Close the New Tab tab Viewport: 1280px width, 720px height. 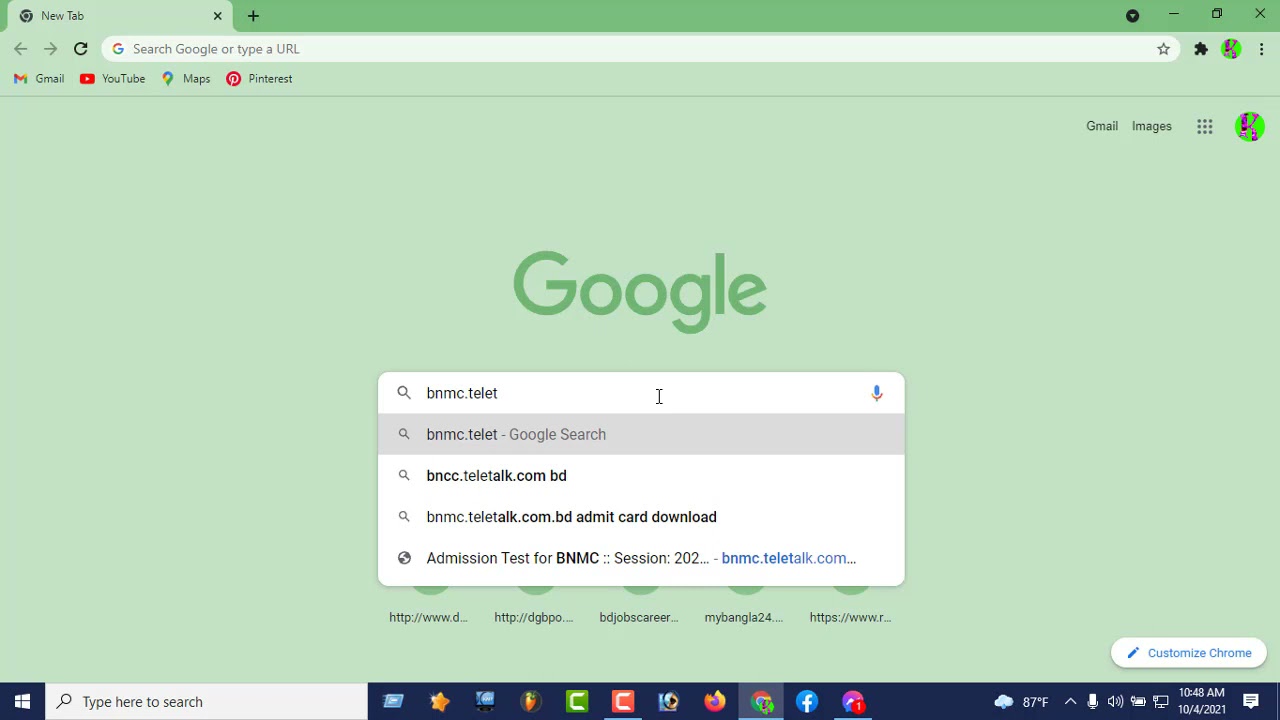[217, 16]
